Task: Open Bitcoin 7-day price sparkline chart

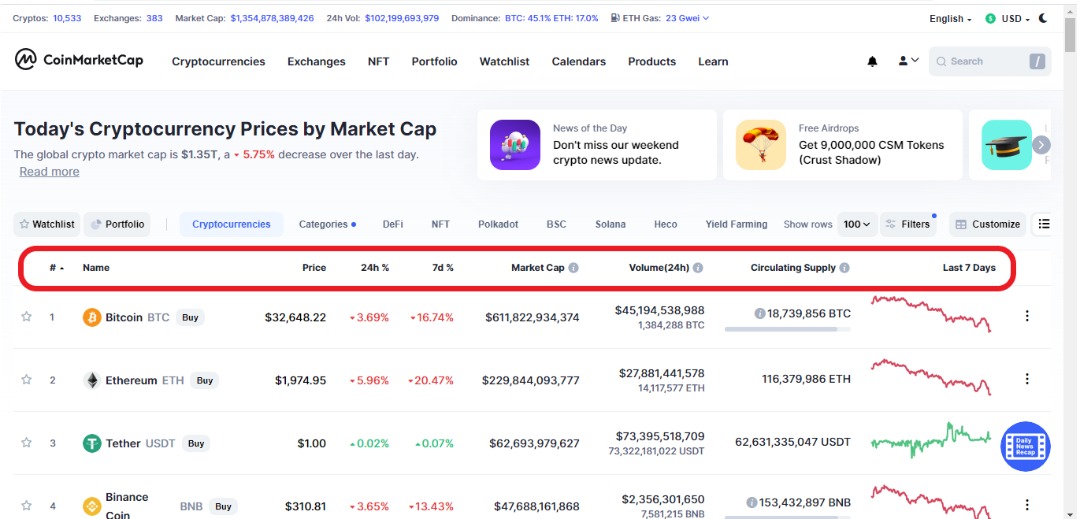Action: click(931, 314)
